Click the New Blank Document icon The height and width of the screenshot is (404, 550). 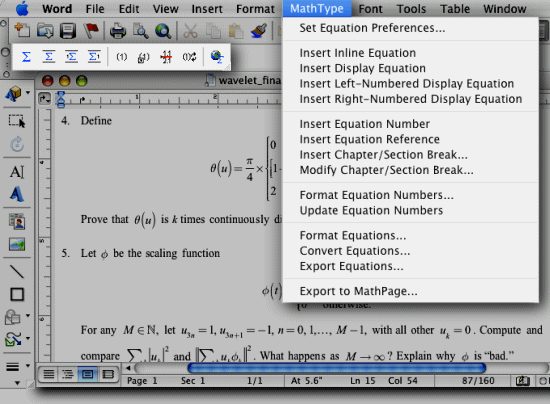coord(22,31)
